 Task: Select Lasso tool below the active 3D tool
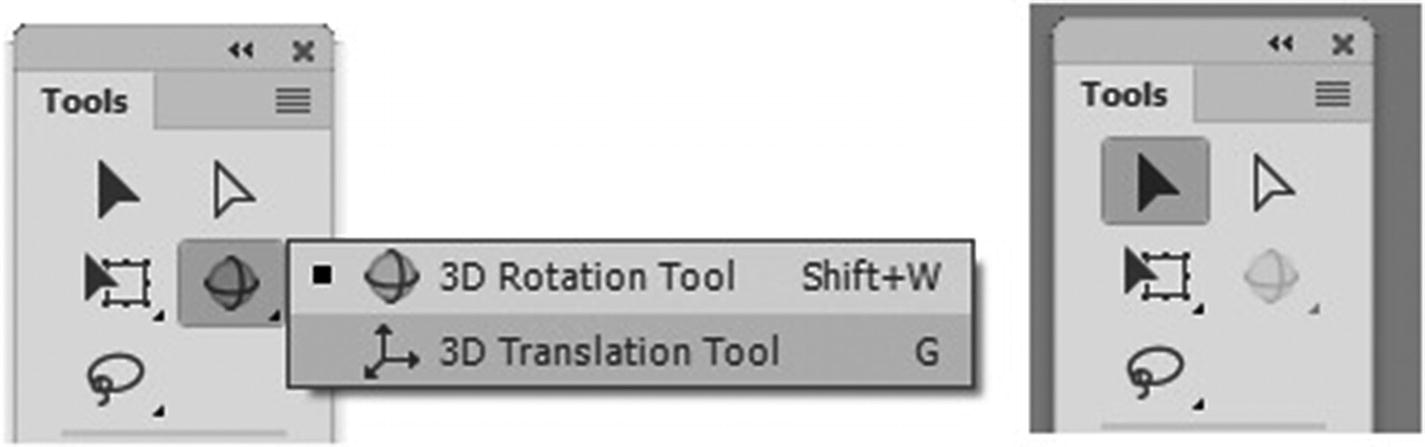coord(118,379)
